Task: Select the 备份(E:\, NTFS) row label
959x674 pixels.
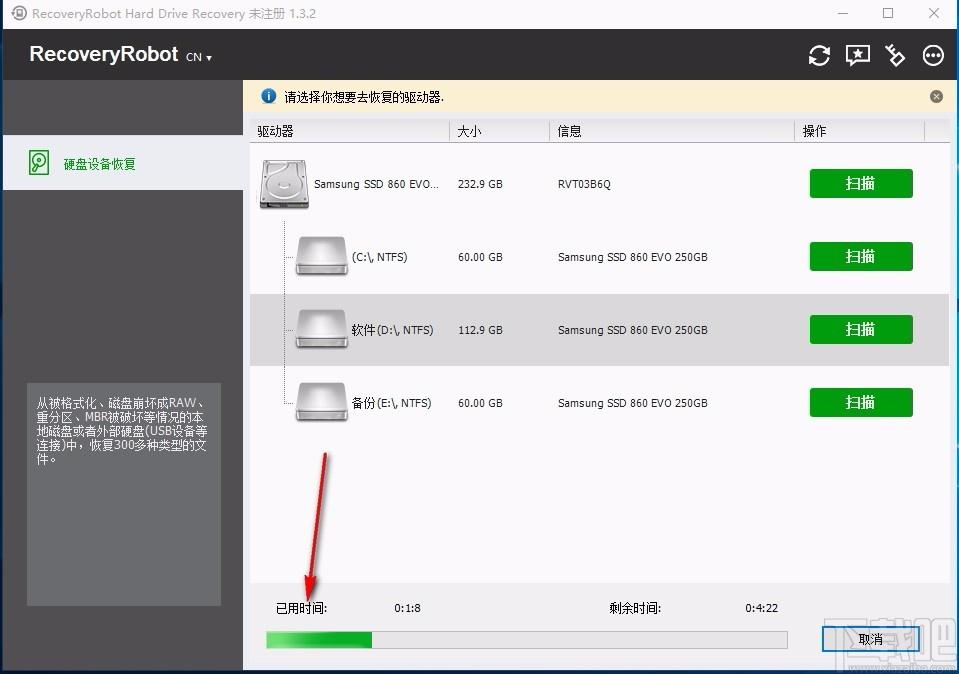Action: point(391,402)
